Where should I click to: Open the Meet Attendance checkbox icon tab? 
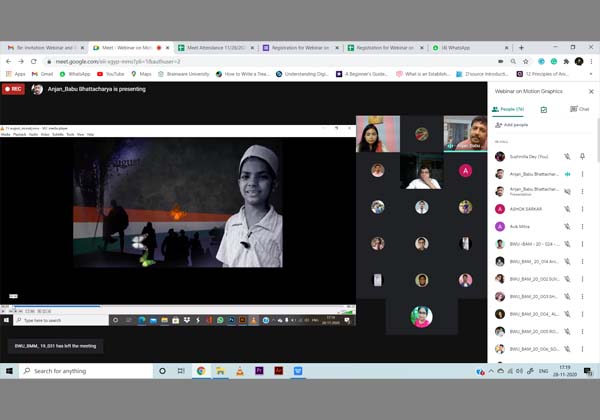(x=544, y=110)
